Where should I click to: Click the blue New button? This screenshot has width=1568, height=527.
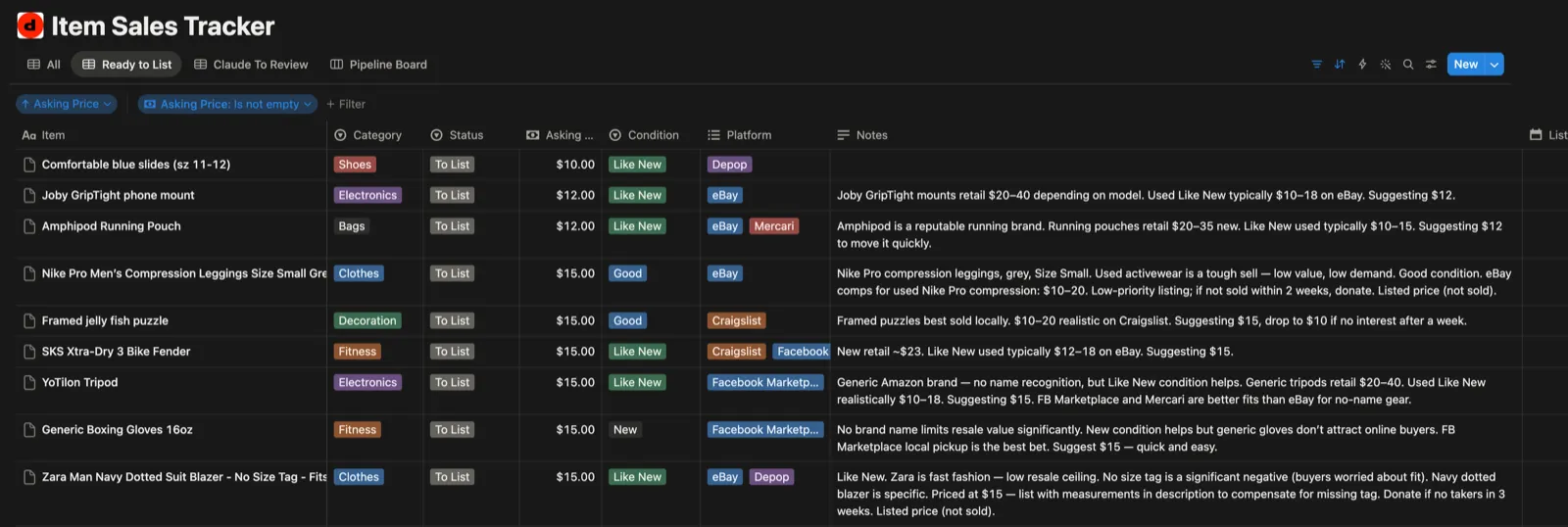pyautogui.click(x=1466, y=65)
